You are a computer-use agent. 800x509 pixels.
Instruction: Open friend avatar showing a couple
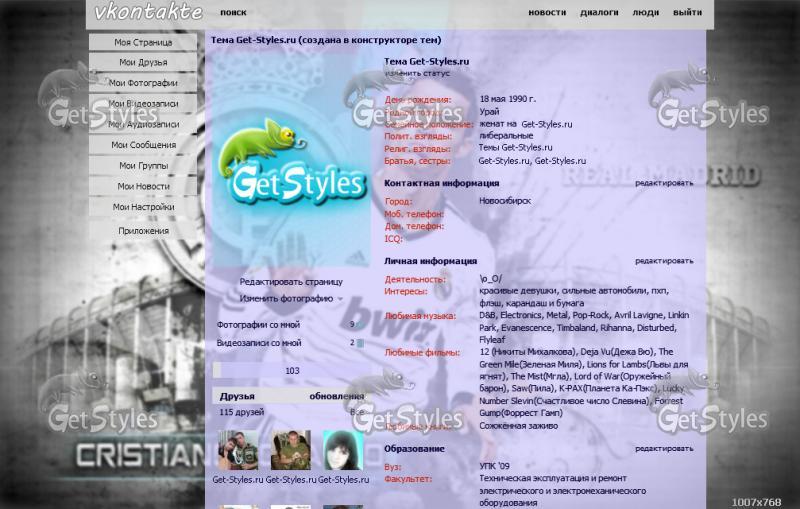coord(238,451)
